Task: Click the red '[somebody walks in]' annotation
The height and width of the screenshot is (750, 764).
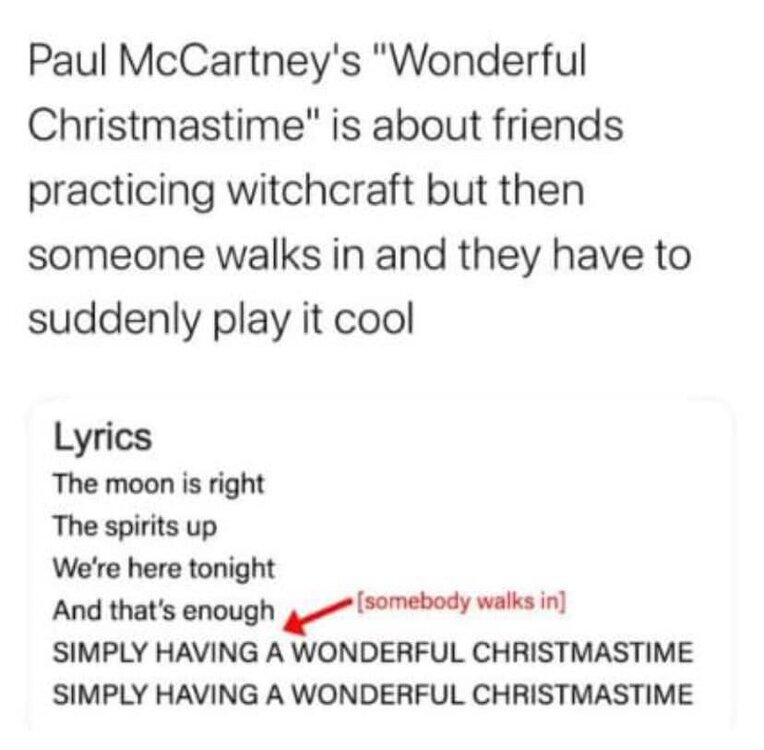Action: click(462, 602)
